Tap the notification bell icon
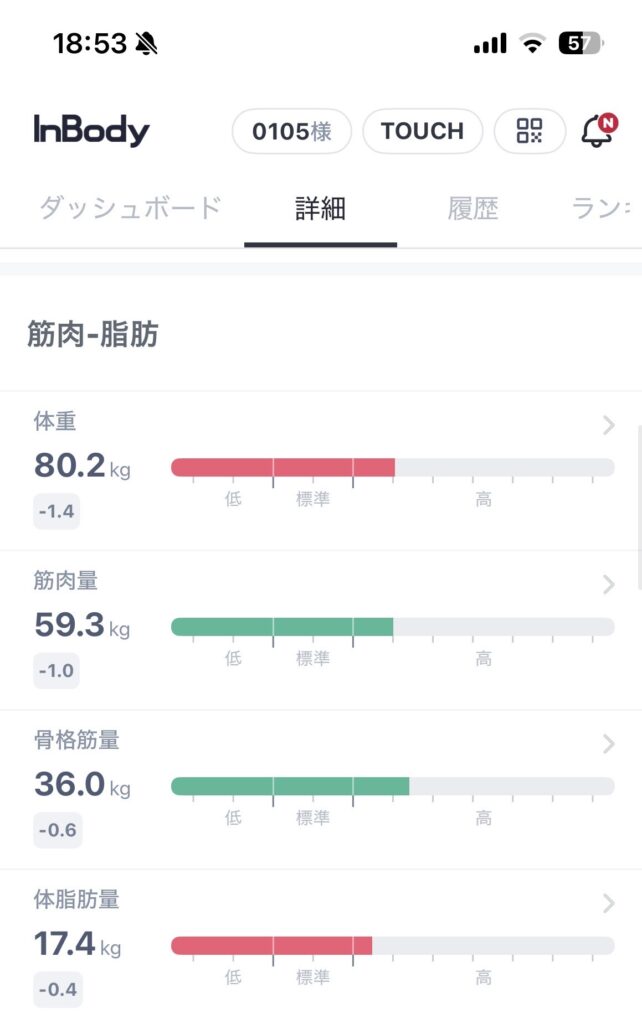 (x=597, y=131)
